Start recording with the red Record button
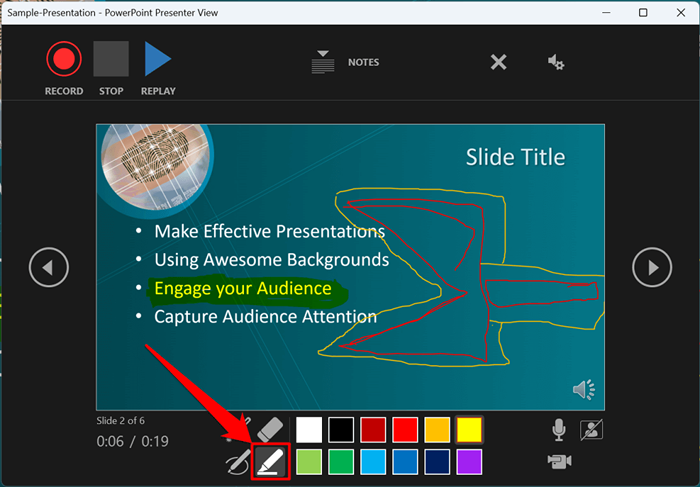700x487 pixels. click(64, 59)
